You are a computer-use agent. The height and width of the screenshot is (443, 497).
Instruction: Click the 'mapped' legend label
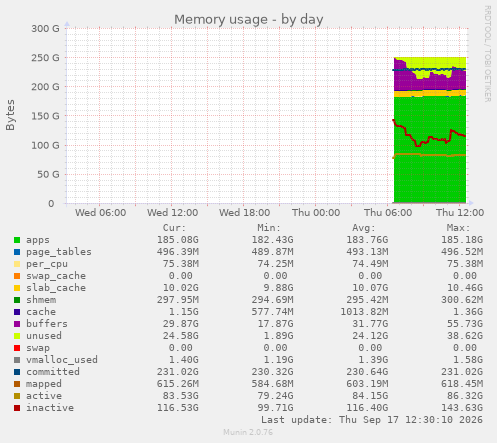(x=44, y=384)
